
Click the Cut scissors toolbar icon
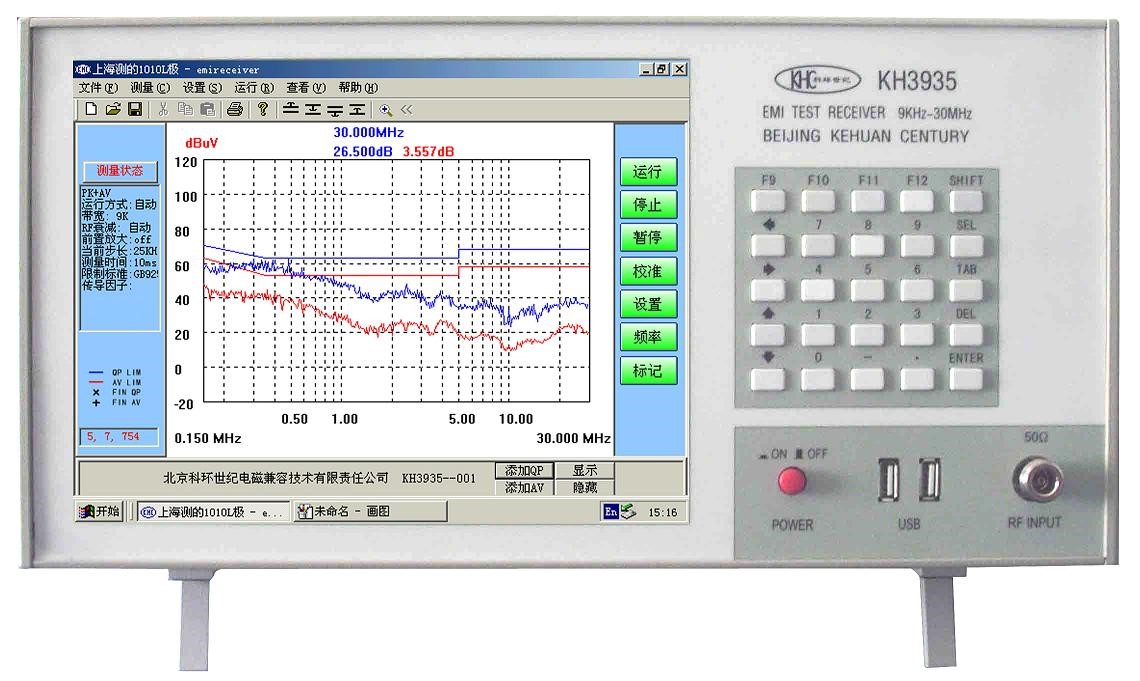(163, 109)
